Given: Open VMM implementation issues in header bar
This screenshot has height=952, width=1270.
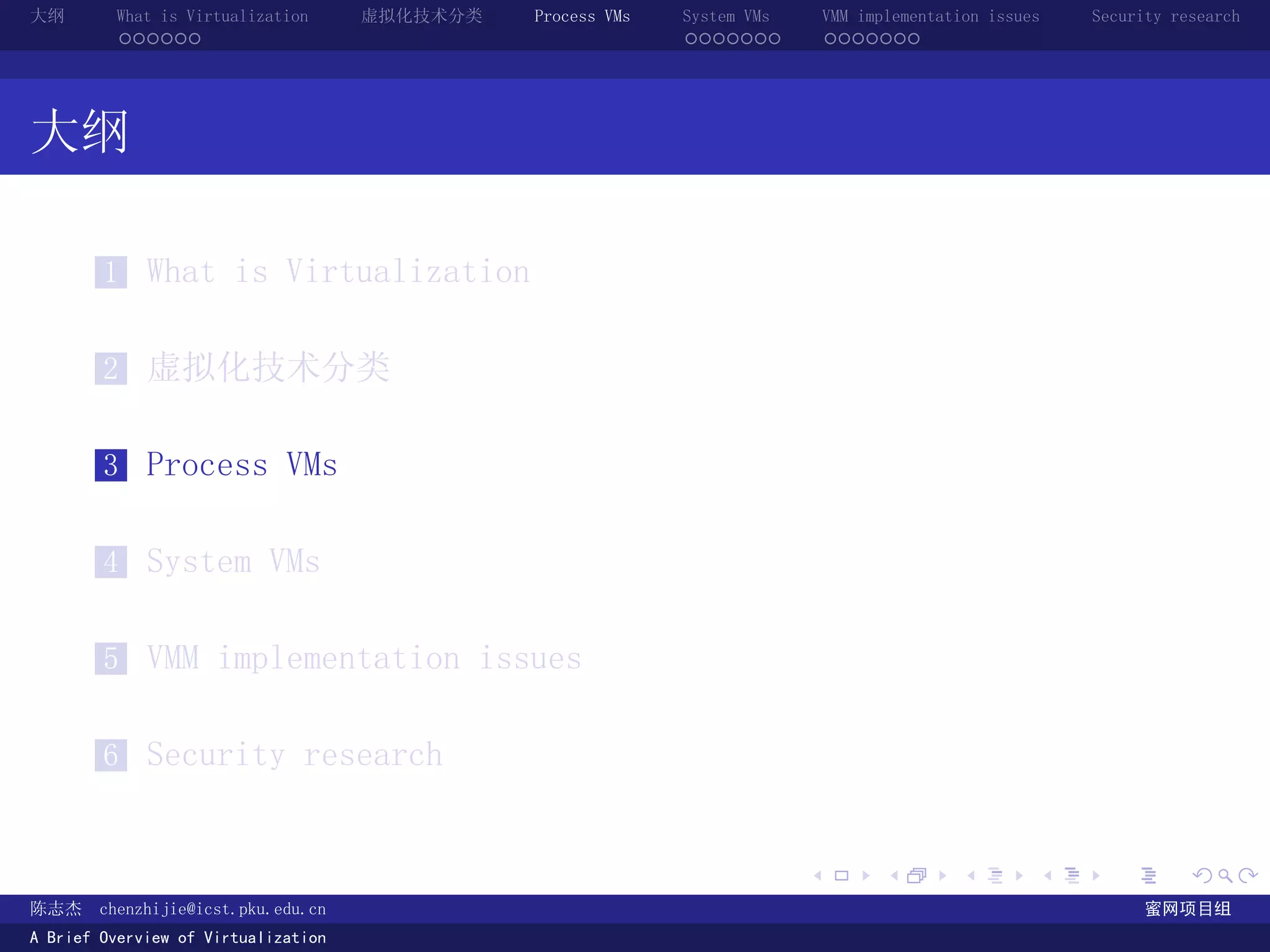Looking at the screenshot, I should click(x=931, y=16).
